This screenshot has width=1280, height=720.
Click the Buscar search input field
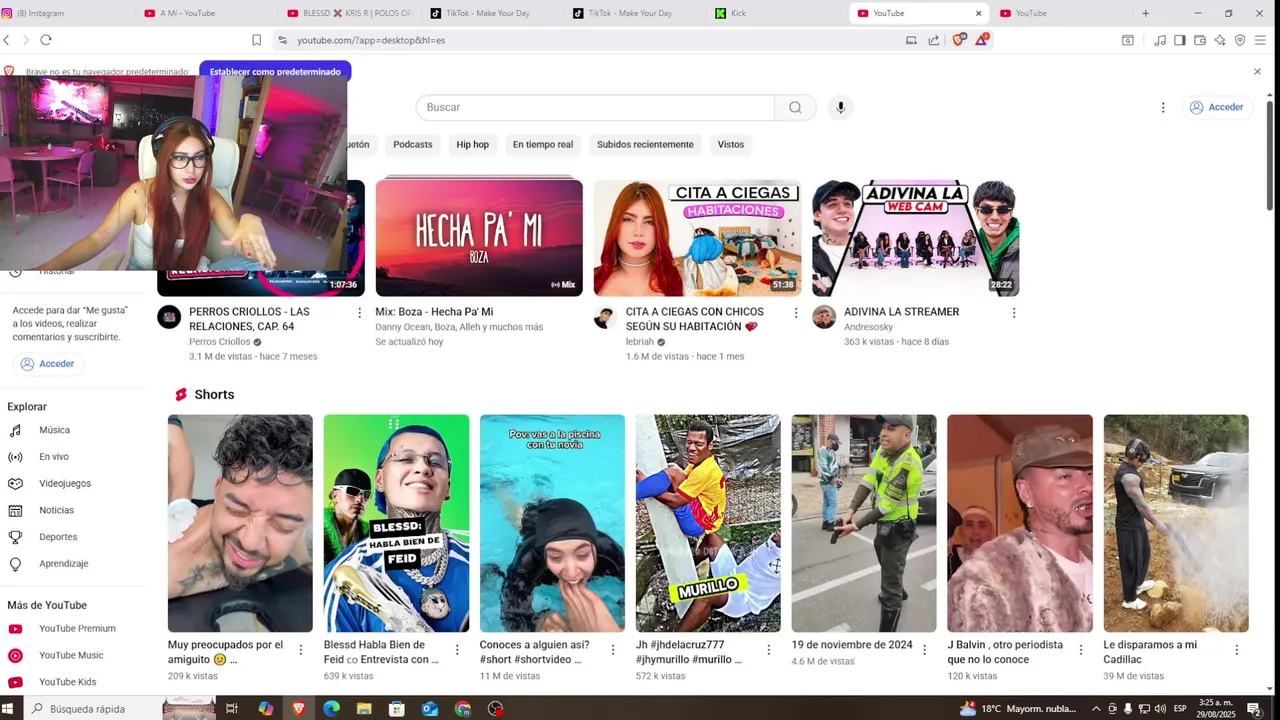tap(595, 107)
